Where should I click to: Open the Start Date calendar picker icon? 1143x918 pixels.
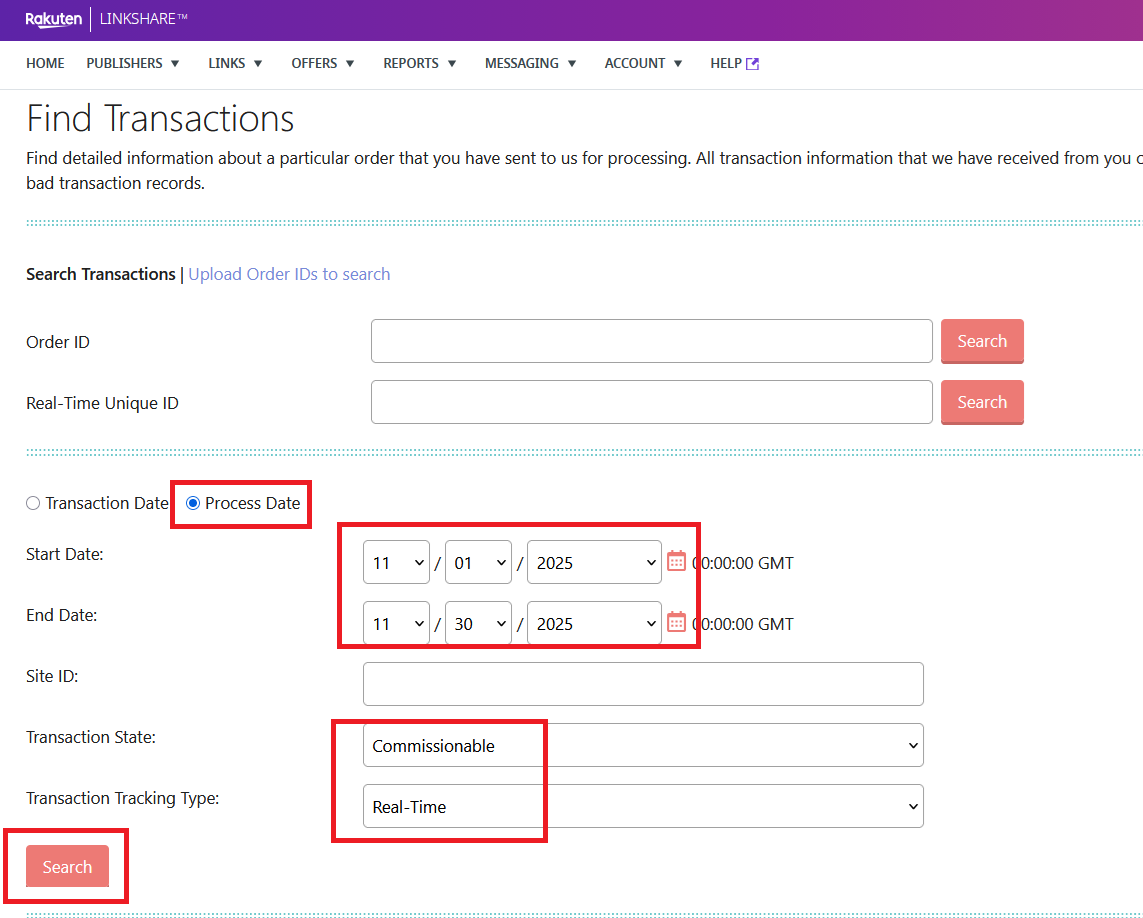click(676, 561)
